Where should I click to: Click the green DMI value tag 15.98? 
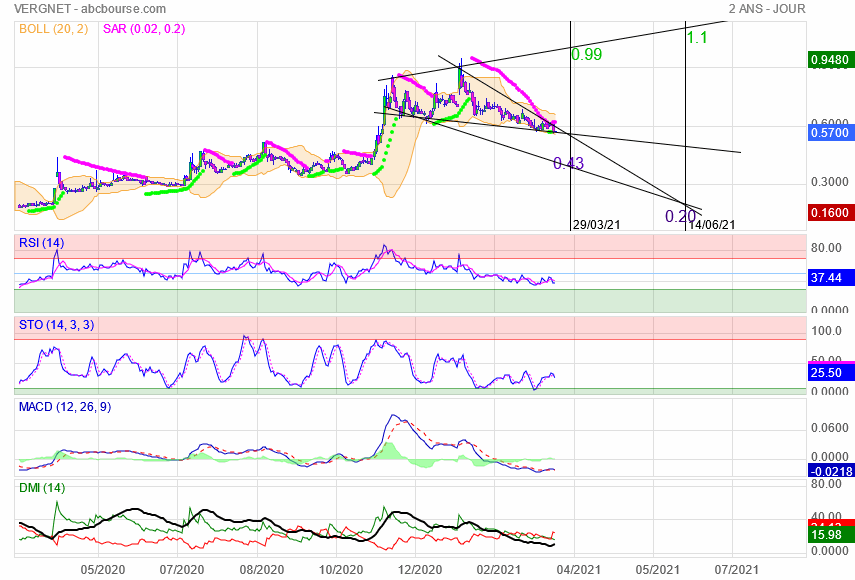(826, 536)
